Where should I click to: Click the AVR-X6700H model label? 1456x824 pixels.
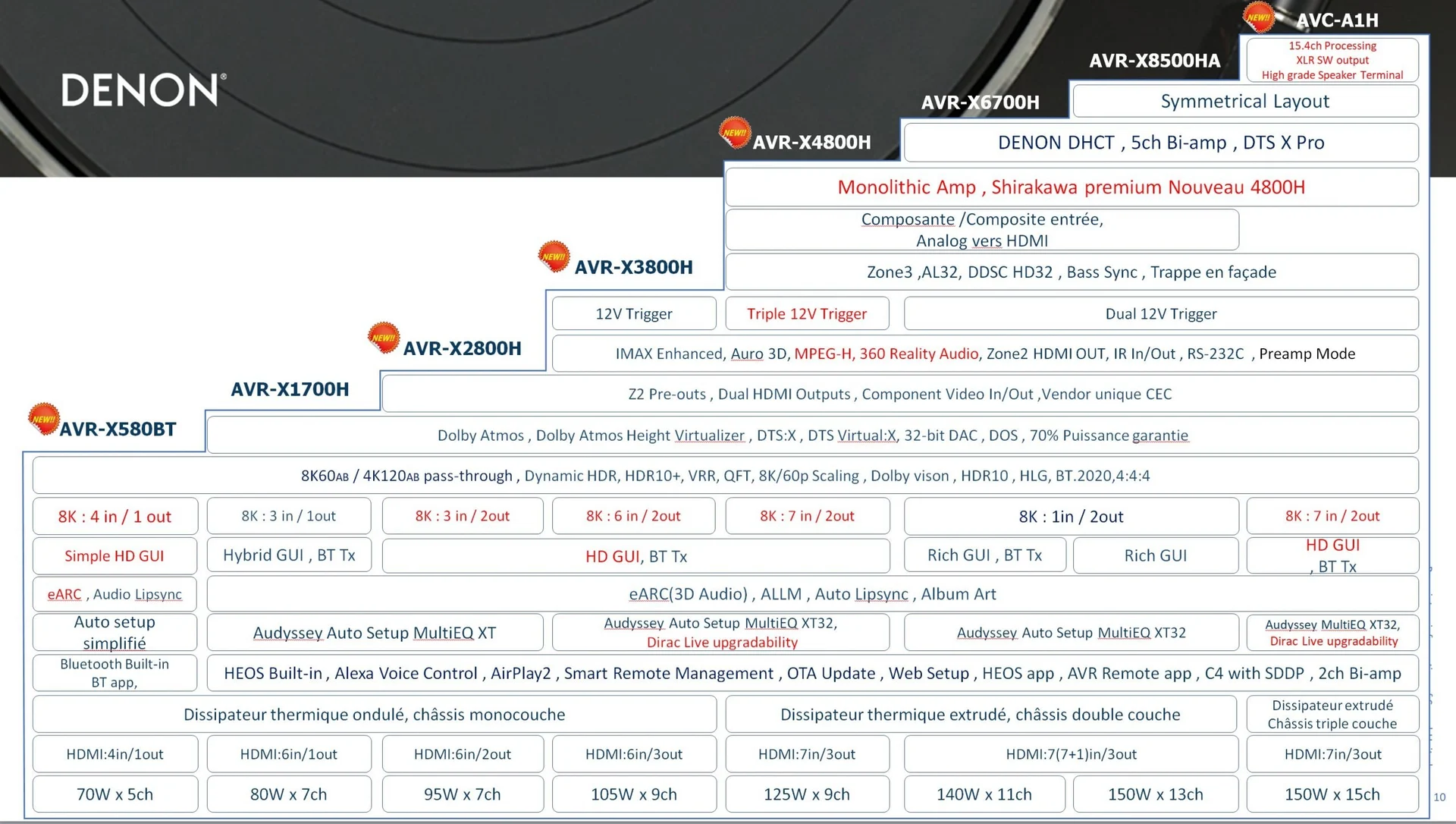[980, 102]
